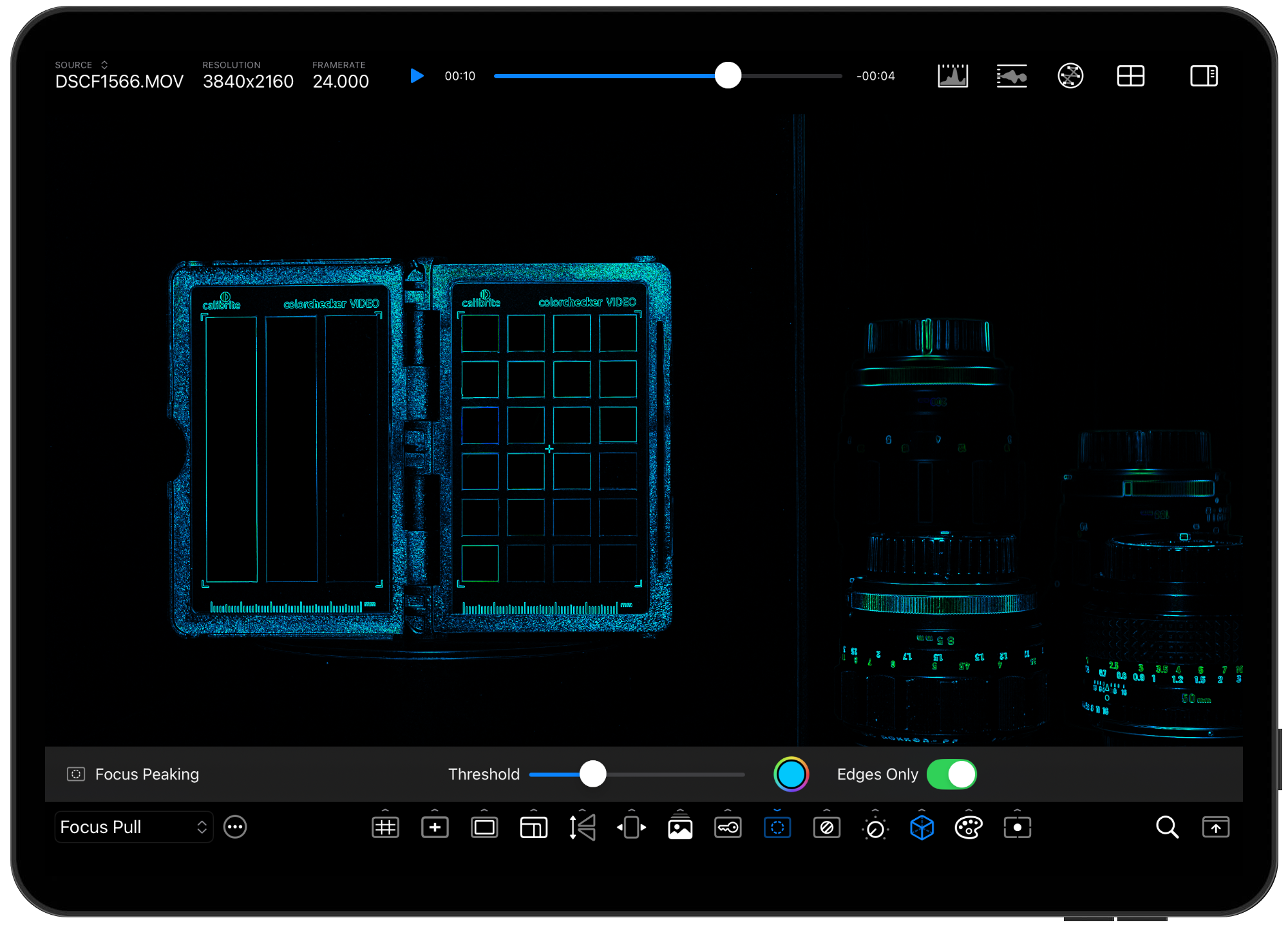Image resolution: width=1288 pixels, height=927 pixels.
Task: Click the 3D cube tool icon
Action: coord(920,828)
